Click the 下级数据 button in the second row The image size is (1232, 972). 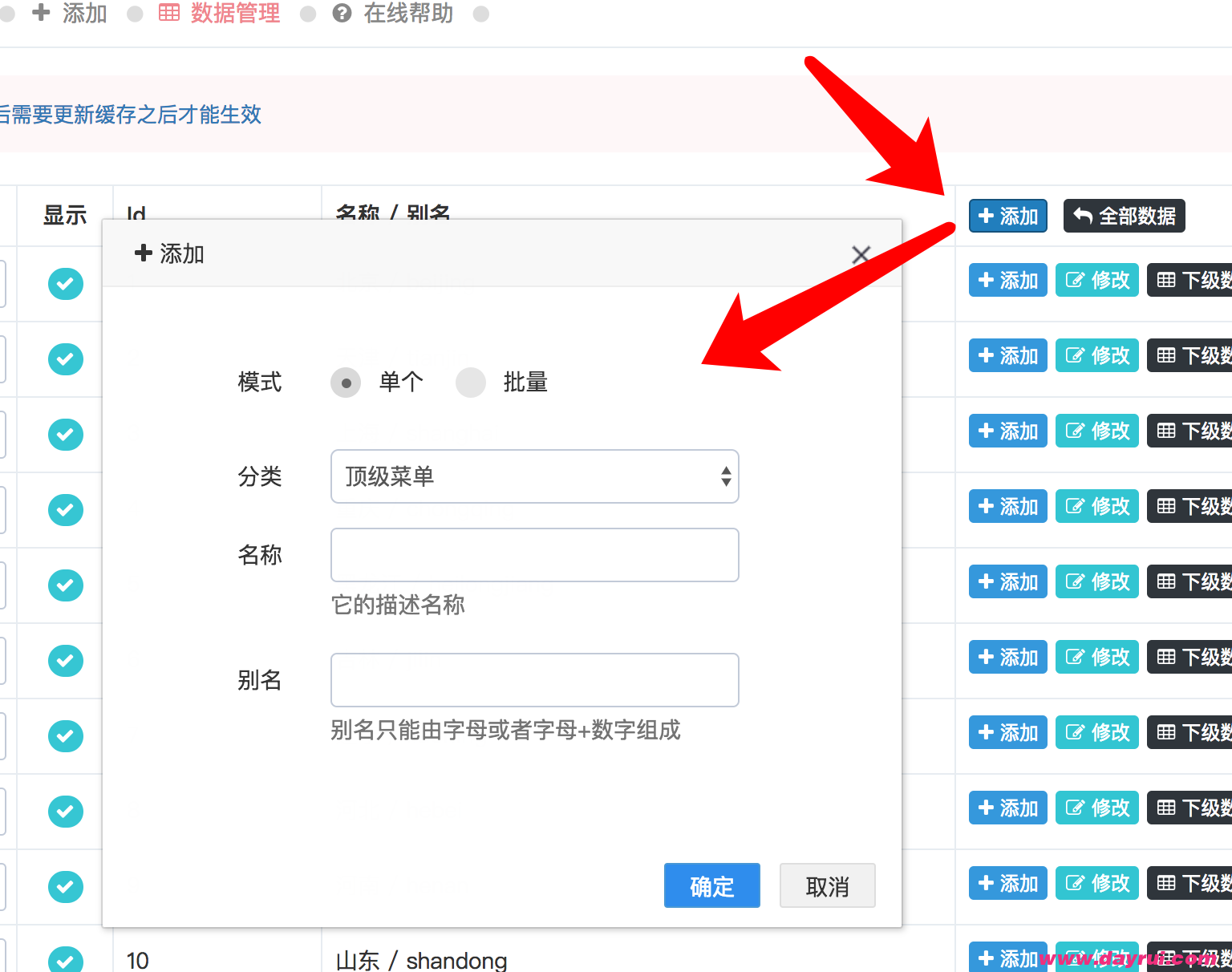[x=1189, y=355]
